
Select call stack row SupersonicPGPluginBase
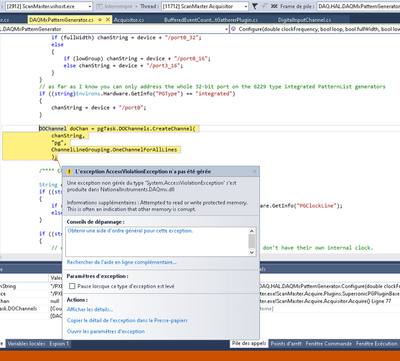coord(329,294)
